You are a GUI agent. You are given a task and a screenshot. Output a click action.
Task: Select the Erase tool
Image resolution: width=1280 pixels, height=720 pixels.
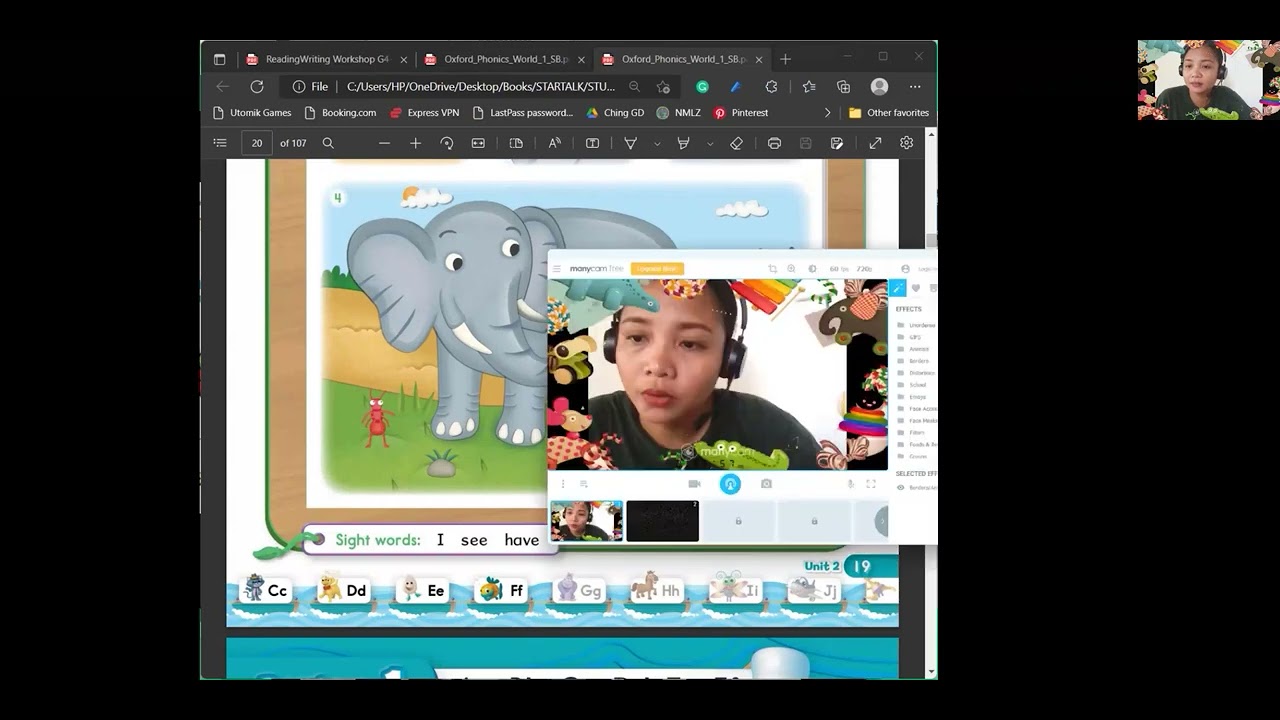click(x=737, y=143)
